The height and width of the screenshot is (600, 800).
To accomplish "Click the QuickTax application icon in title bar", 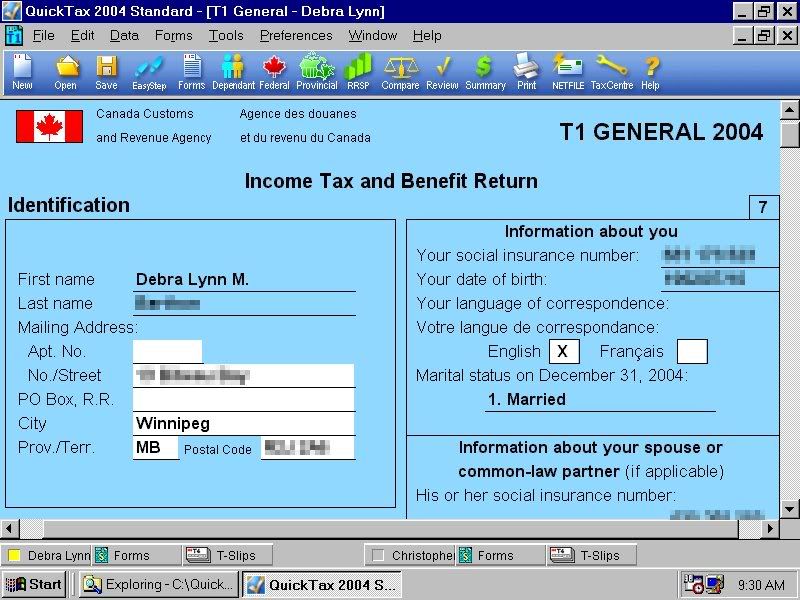I will tap(11, 11).
